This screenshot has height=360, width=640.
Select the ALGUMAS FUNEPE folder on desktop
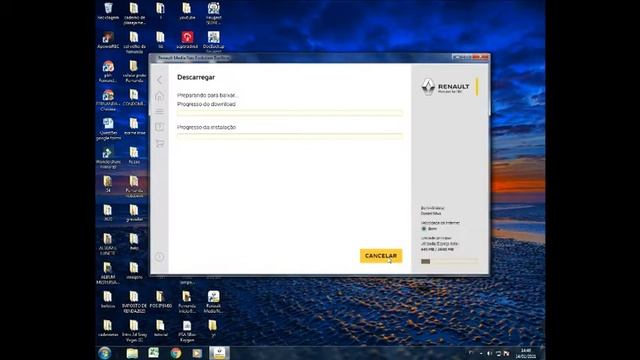(x=108, y=244)
